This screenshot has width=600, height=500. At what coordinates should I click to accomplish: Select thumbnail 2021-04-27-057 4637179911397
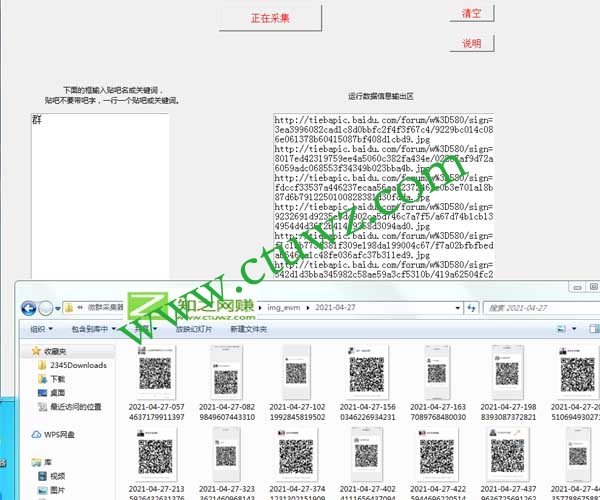point(156,372)
